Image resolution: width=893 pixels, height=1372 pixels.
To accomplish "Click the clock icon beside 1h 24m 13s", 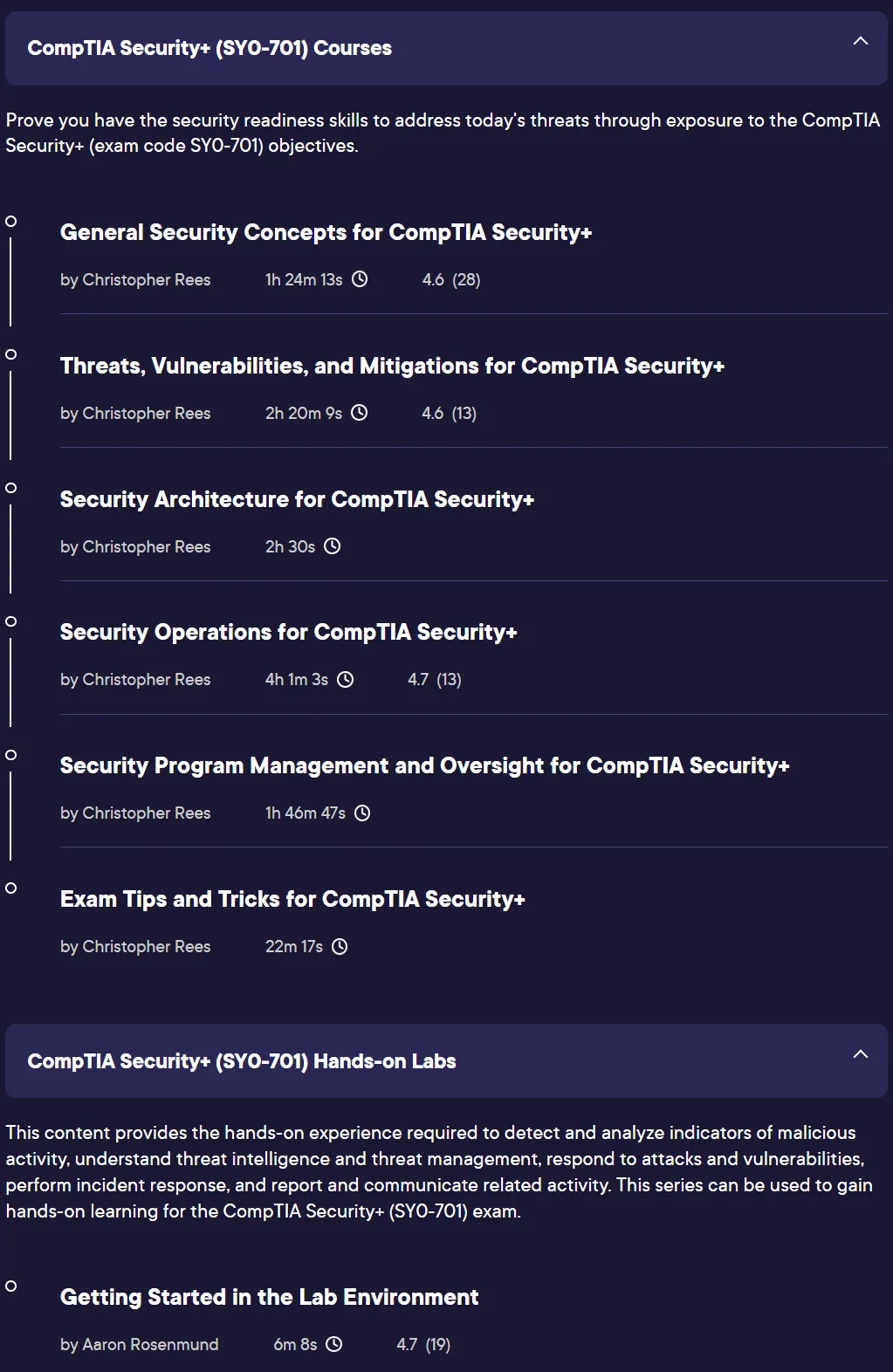I will (x=360, y=279).
